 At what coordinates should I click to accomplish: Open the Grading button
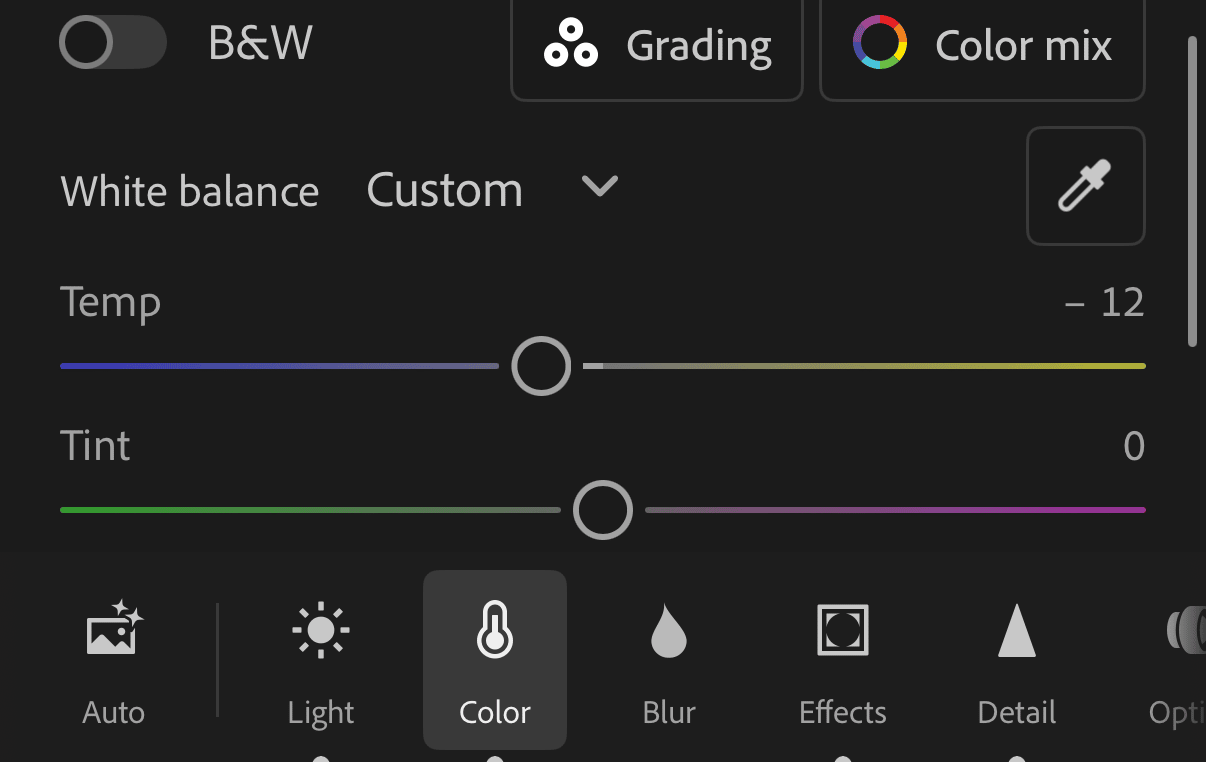(657, 47)
